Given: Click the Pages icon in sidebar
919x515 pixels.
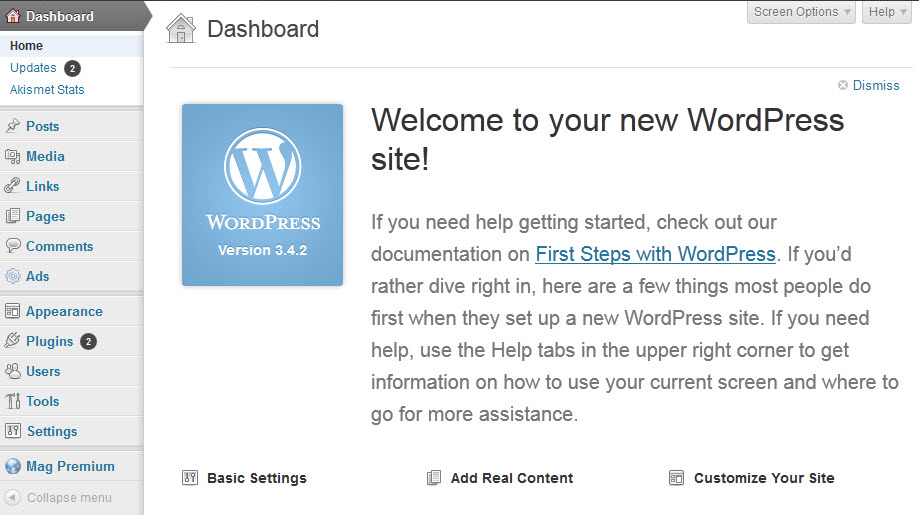Looking at the screenshot, I should click(x=13, y=216).
